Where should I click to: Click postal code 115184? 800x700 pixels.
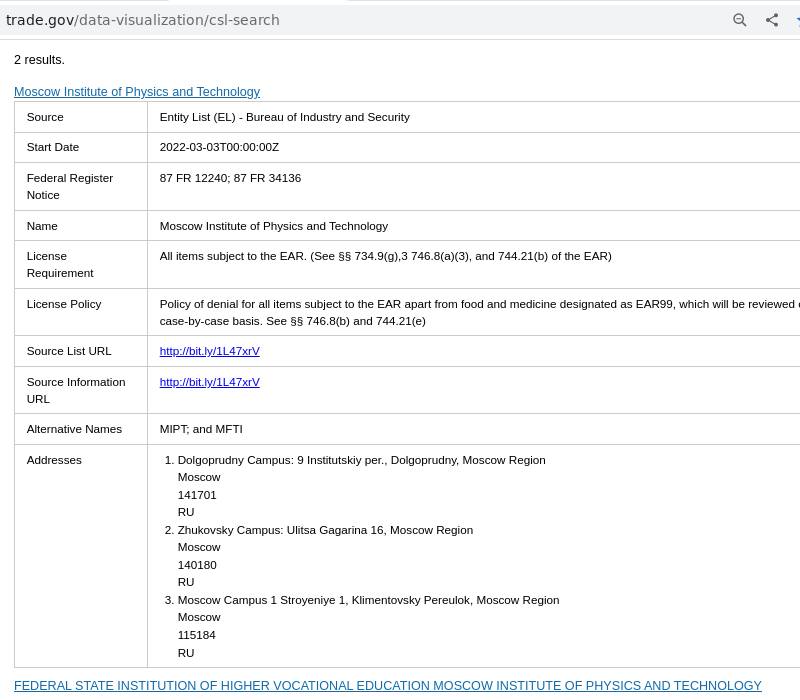pyautogui.click(x=197, y=635)
